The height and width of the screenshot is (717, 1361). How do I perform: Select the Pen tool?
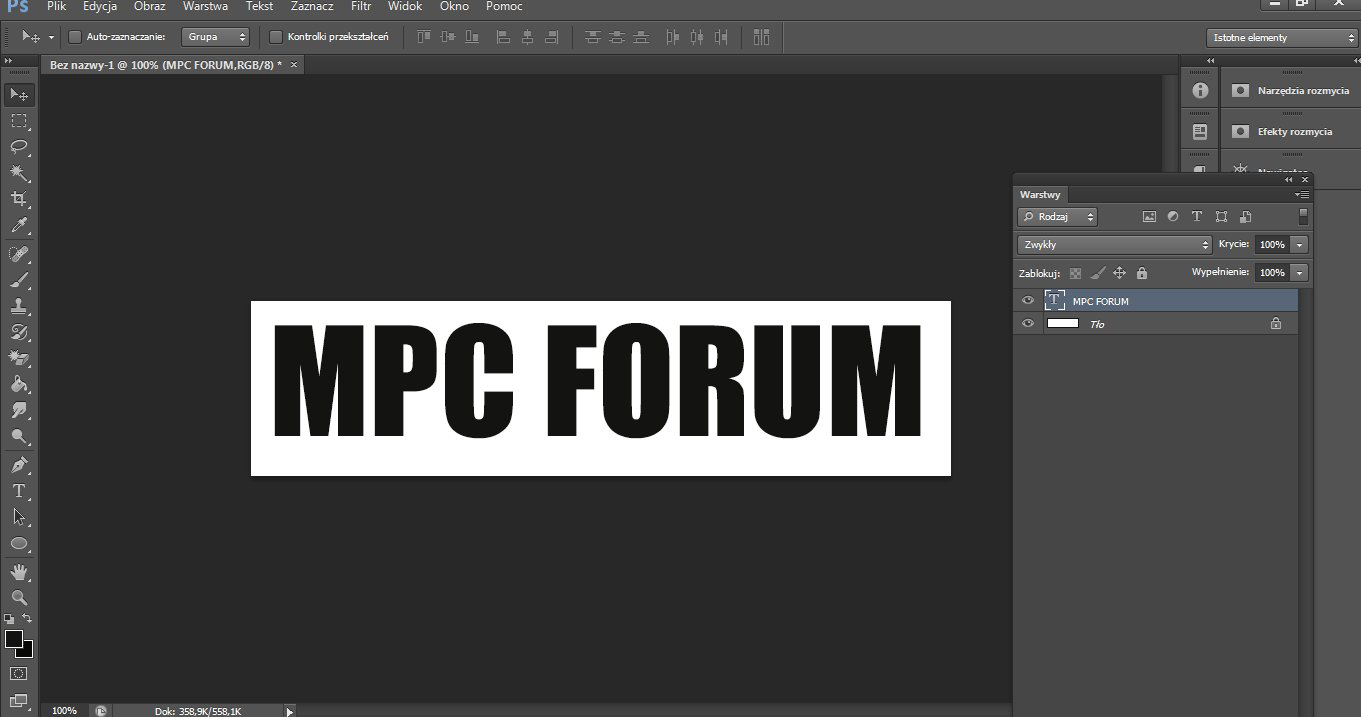(x=19, y=465)
